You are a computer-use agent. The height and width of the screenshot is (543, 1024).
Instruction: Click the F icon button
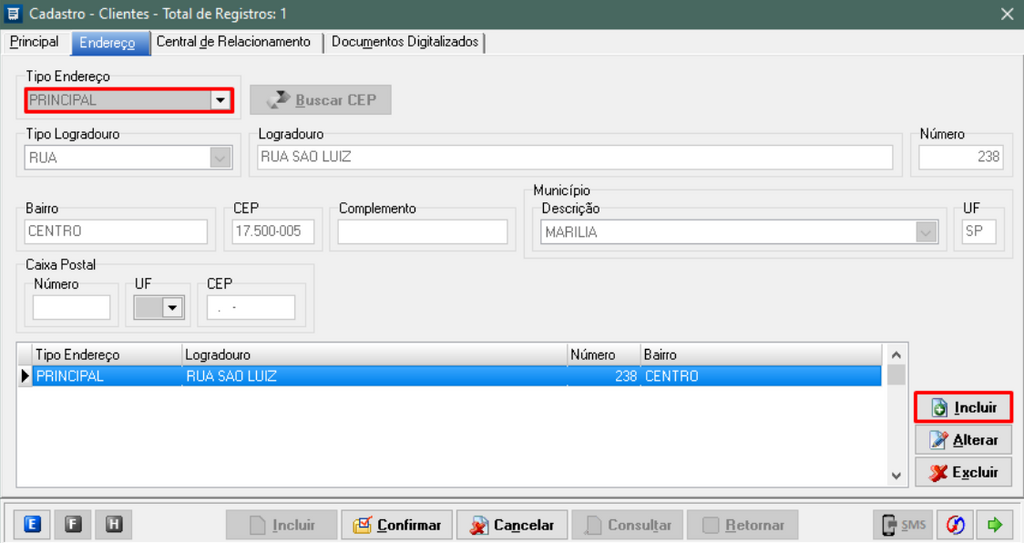(73, 524)
